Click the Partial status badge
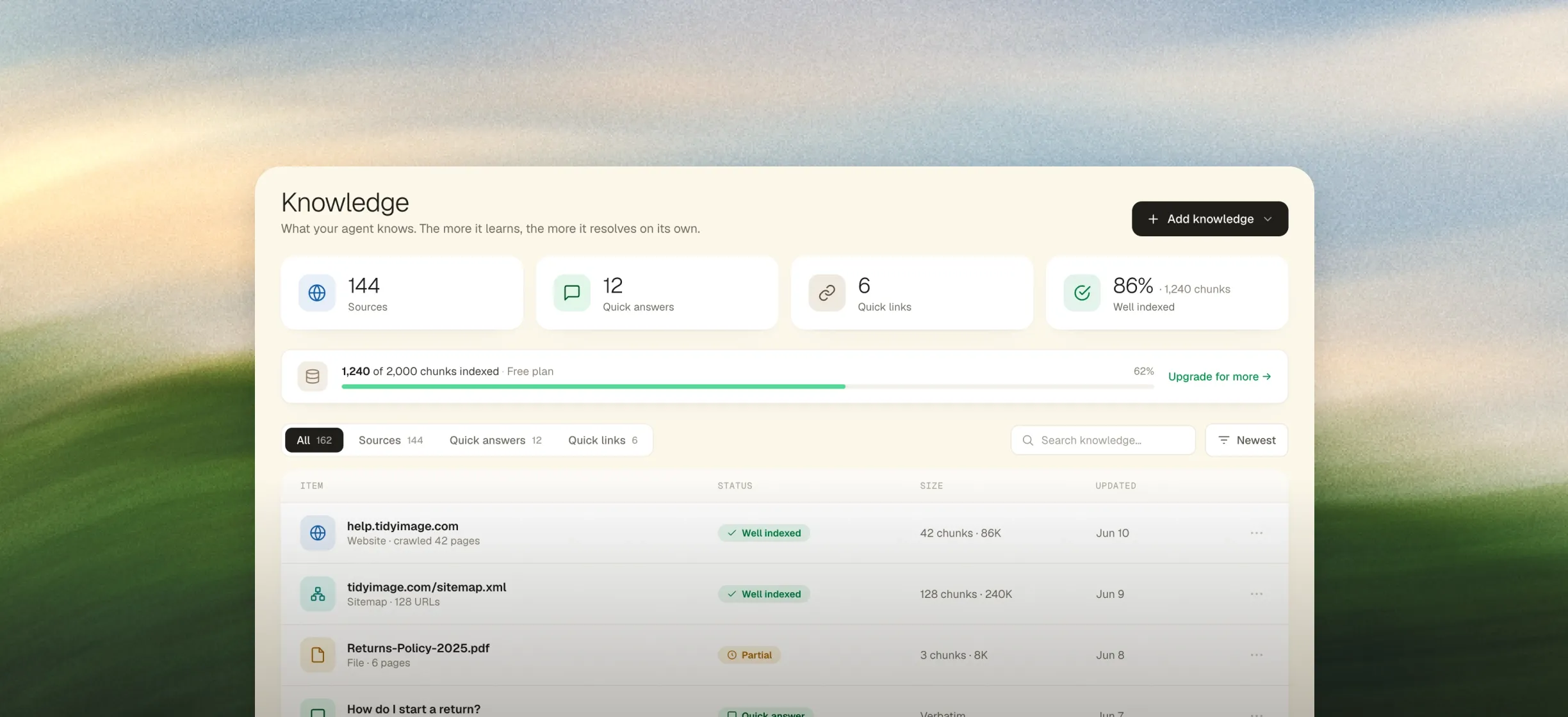This screenshot has height=717, width=1568. (749, 655)
